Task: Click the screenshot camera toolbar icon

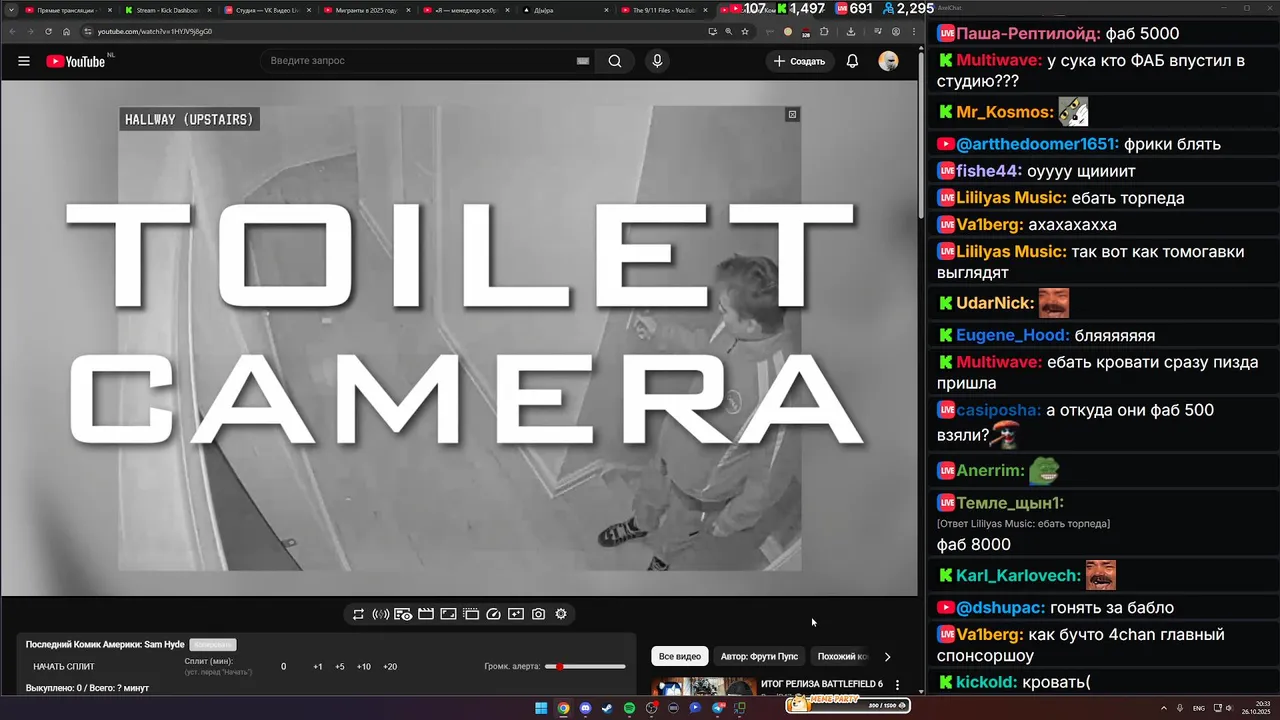Action: point(538,614)
